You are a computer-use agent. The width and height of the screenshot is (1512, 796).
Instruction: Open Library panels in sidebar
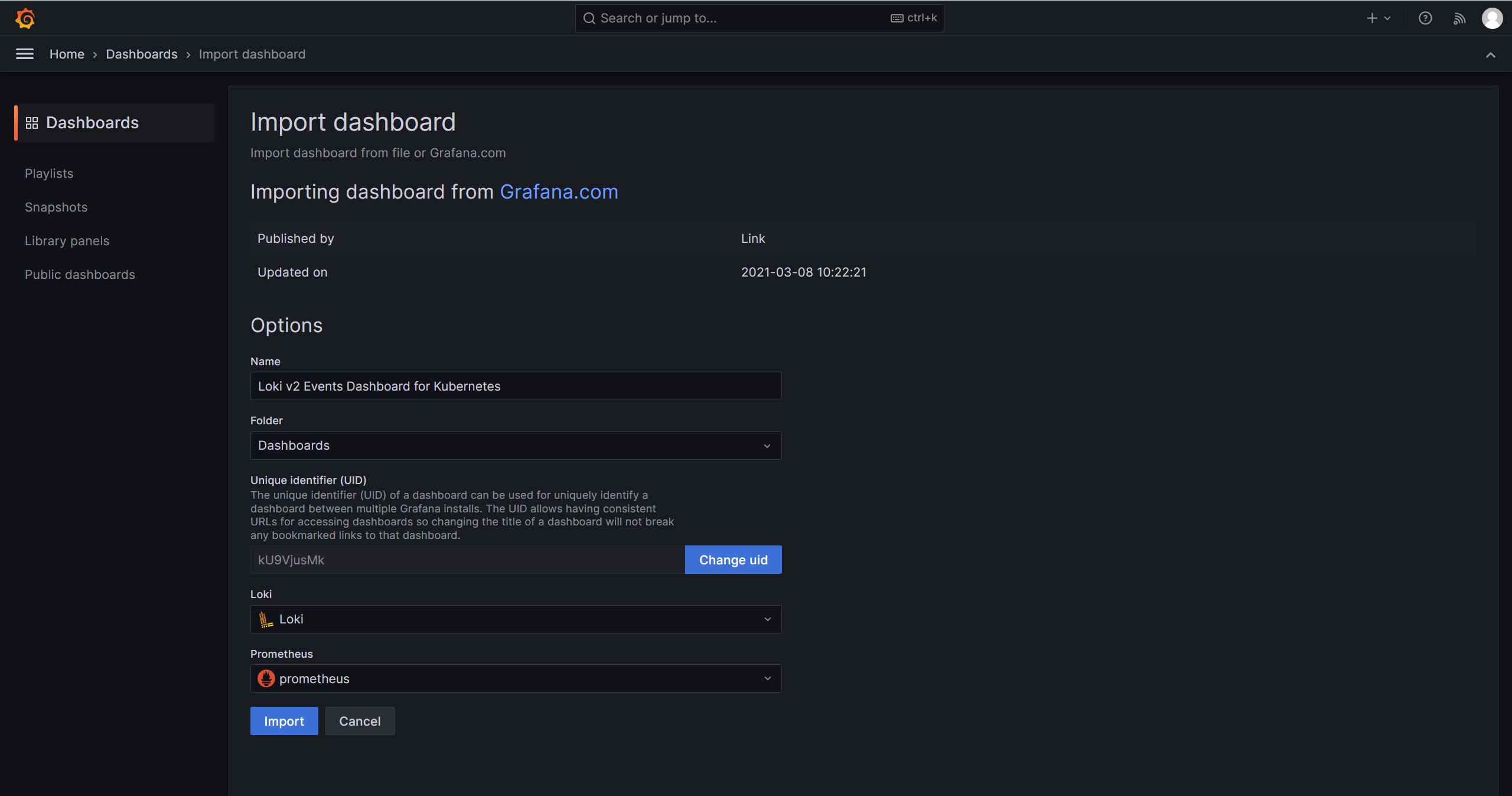67,241
